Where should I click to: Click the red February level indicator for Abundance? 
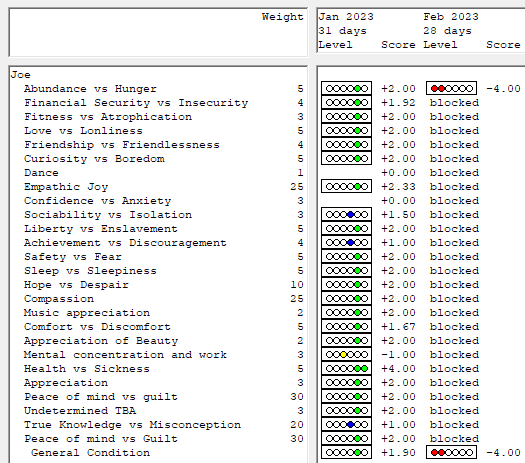click(451, 88)
